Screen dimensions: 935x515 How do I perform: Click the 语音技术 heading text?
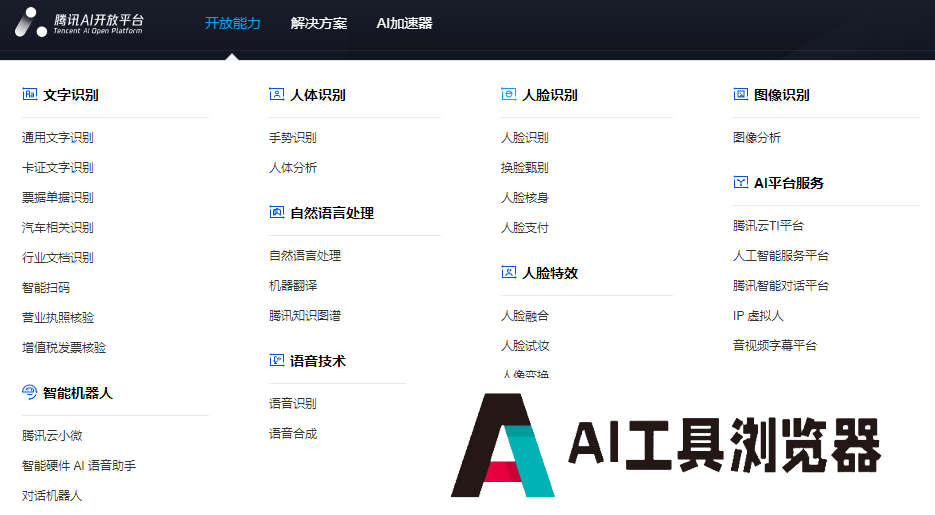coord(318,361)
